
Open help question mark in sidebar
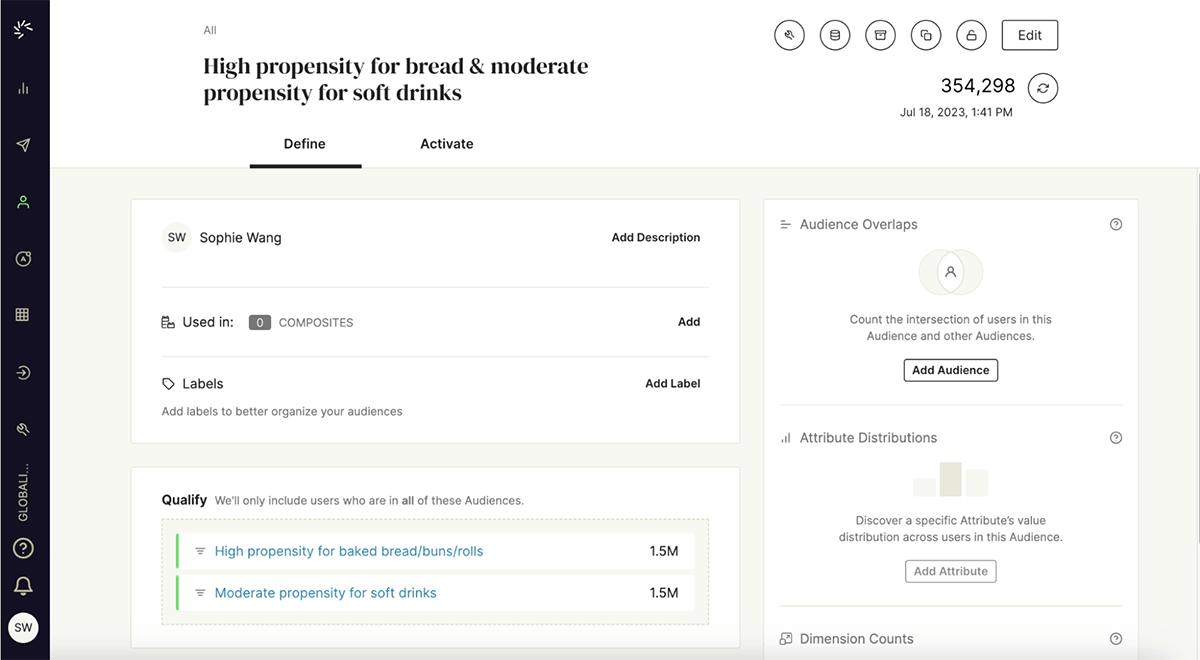tap(24, 548)
